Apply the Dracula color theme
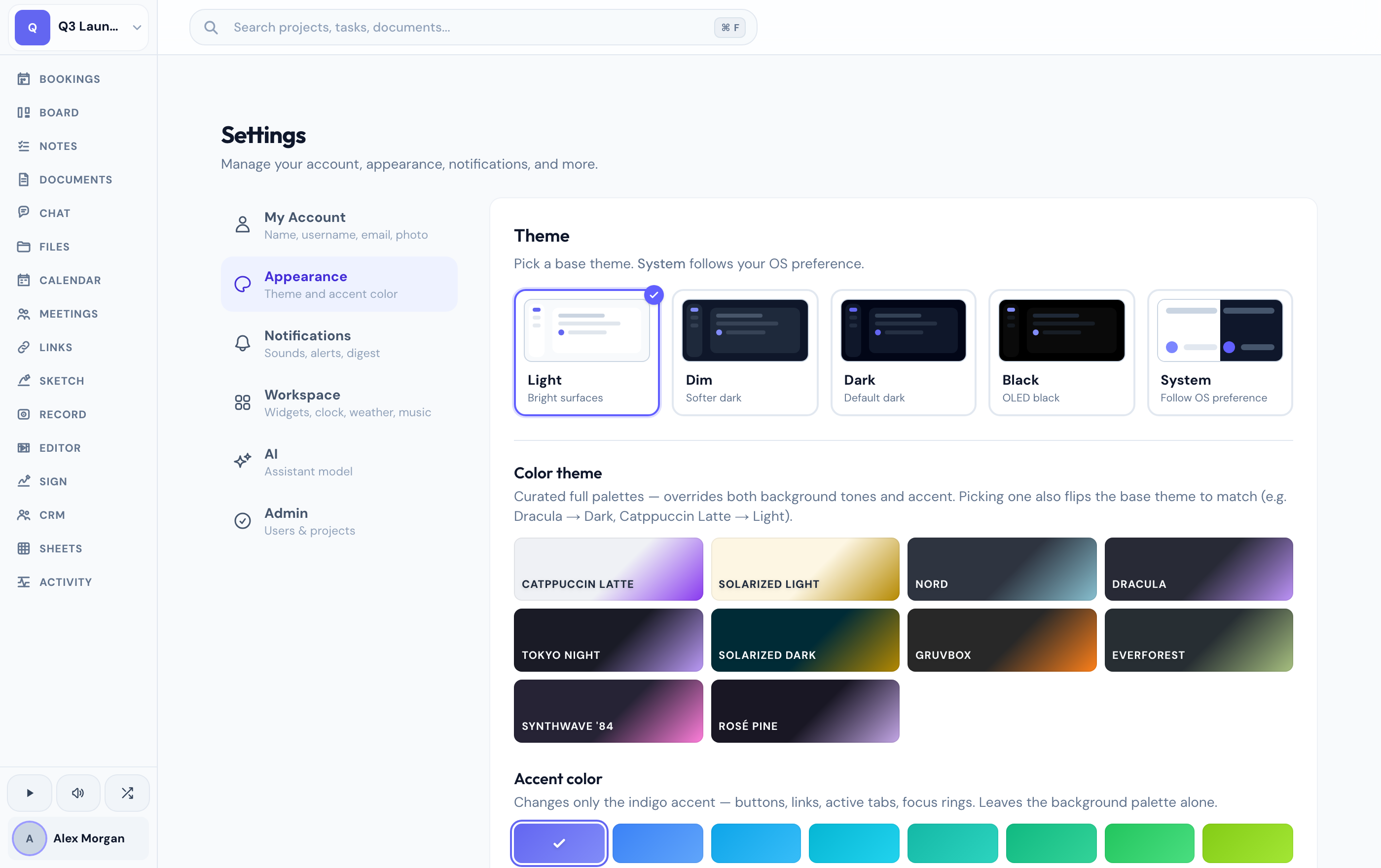Image resolution: width=1381 pixels, height=868 pixels. (x=1199, y=569)
